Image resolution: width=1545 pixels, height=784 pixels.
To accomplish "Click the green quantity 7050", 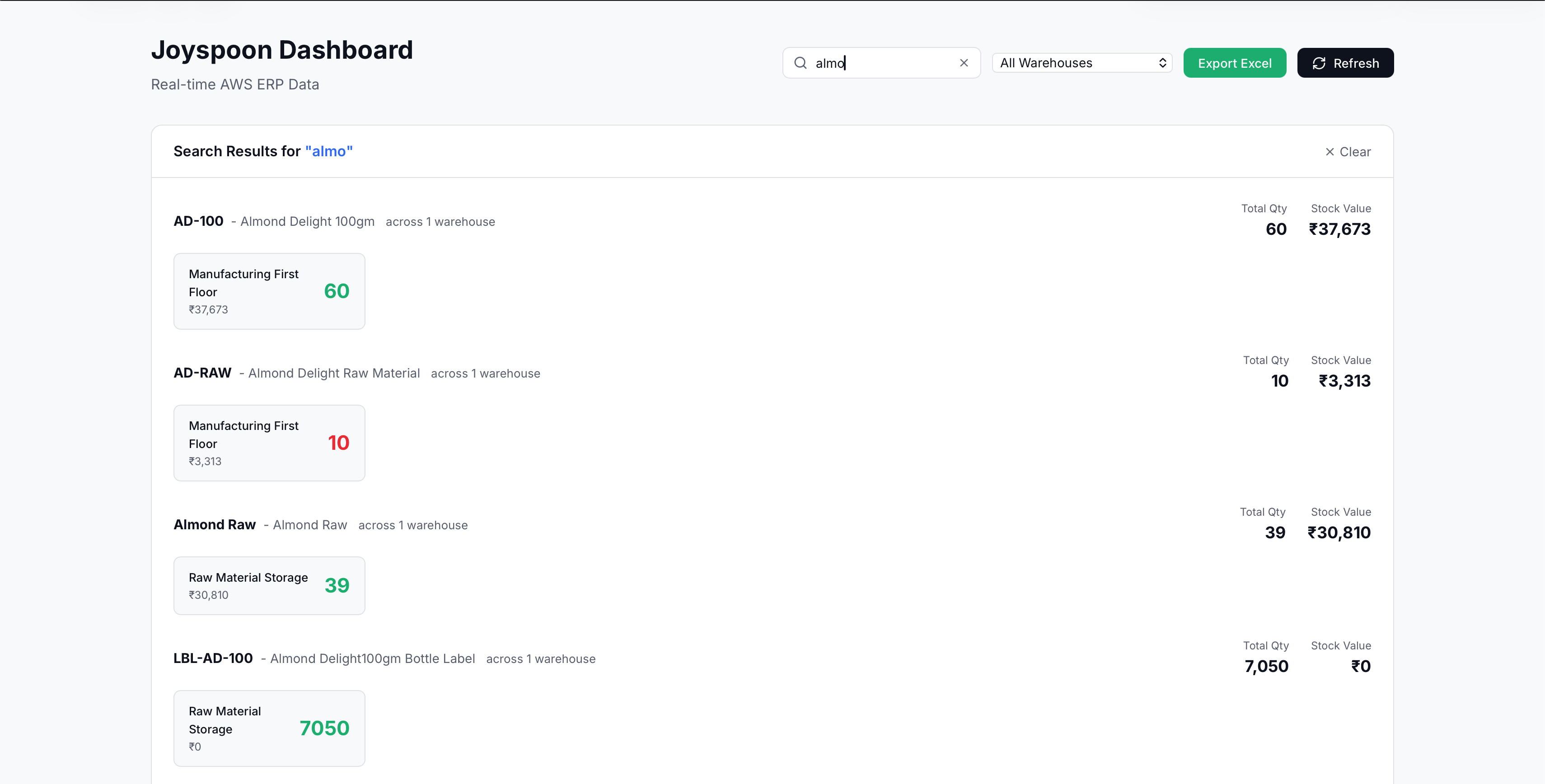I will [x=324, y=728].
